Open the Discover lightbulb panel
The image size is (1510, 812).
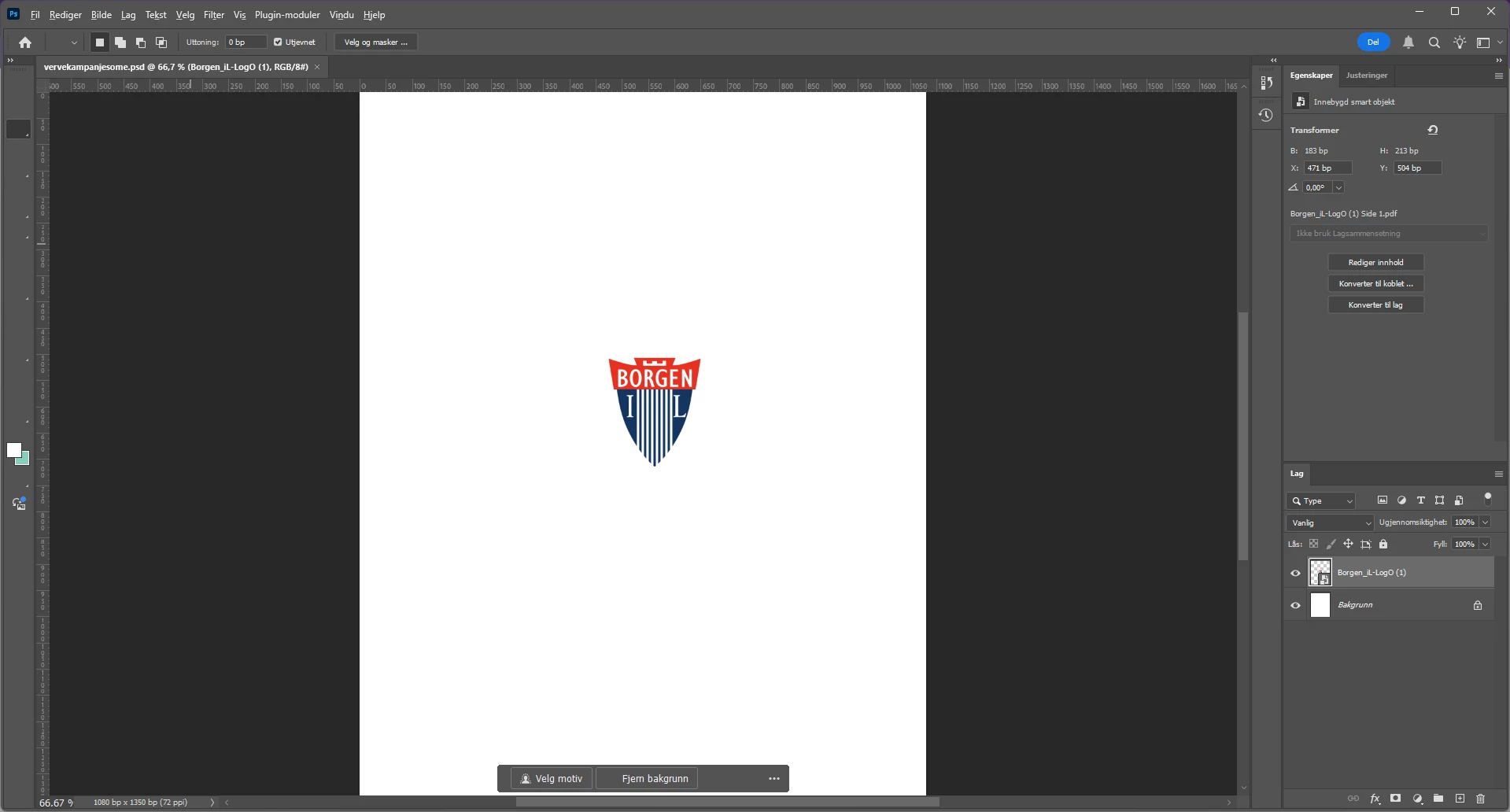point(1460,42)
